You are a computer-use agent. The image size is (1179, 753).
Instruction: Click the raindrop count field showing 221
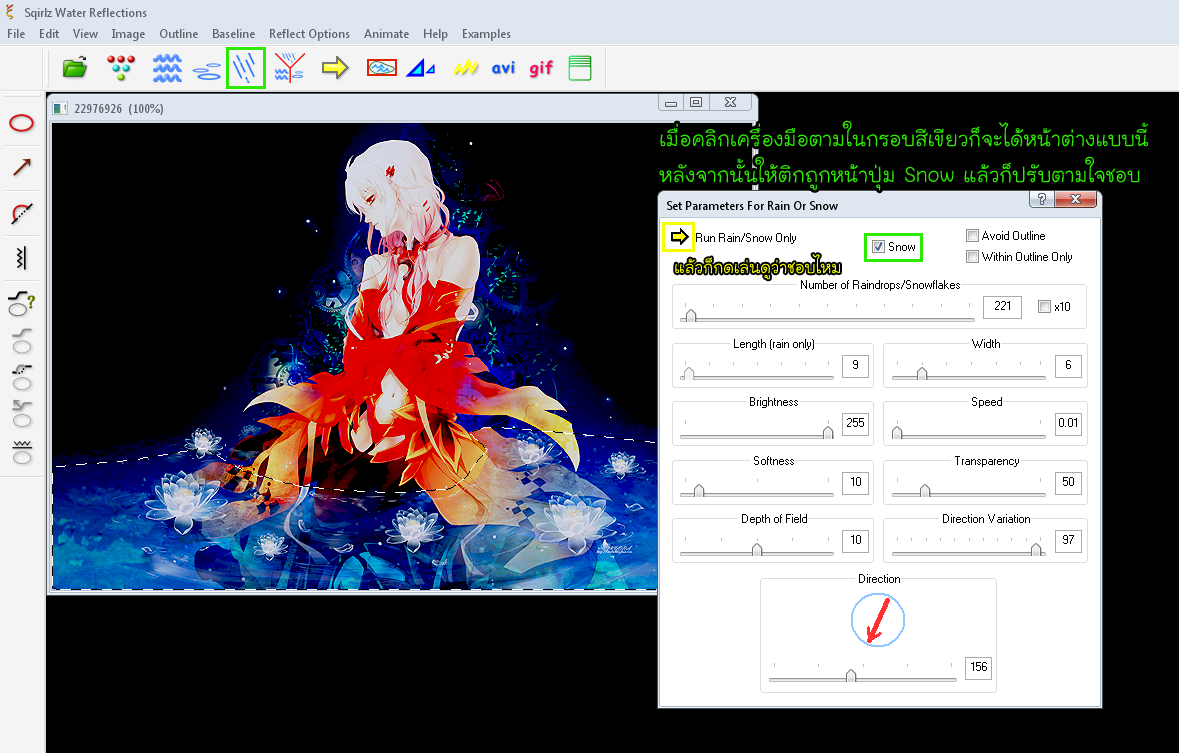click(x=1002, y=307)
